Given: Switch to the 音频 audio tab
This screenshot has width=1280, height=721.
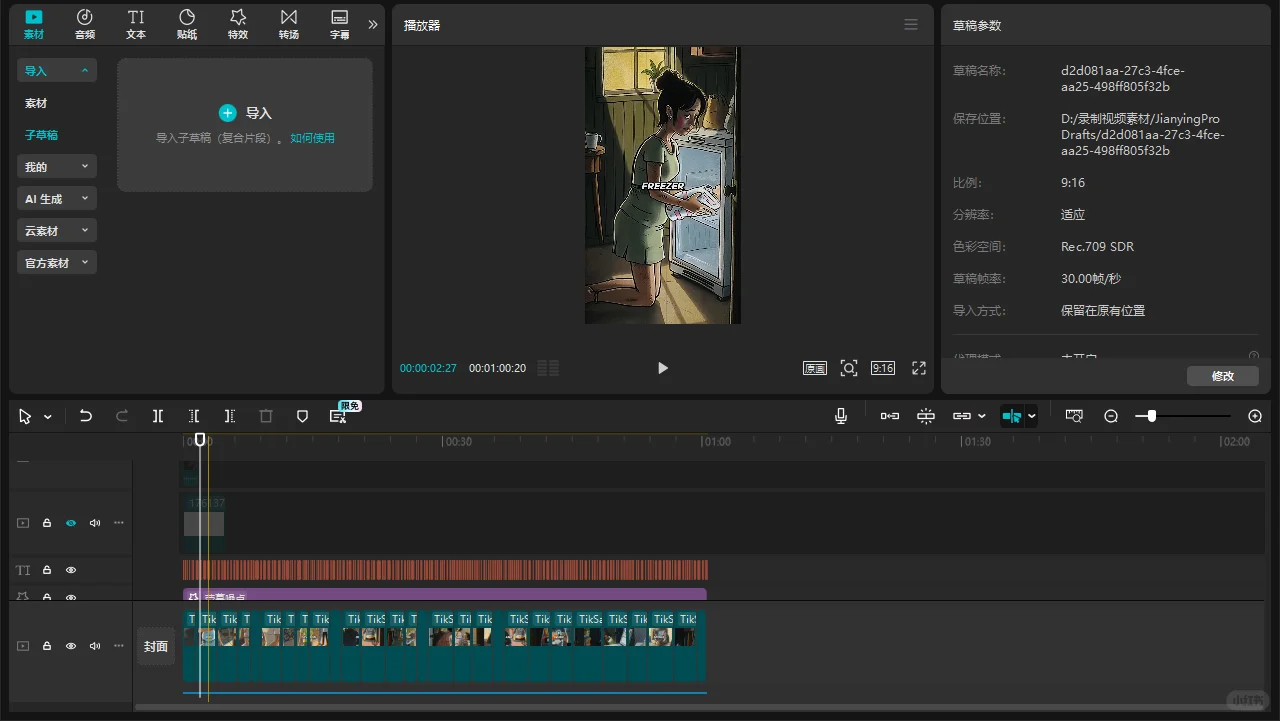Looking at the screenshot, I should click(x=85, y=24).
